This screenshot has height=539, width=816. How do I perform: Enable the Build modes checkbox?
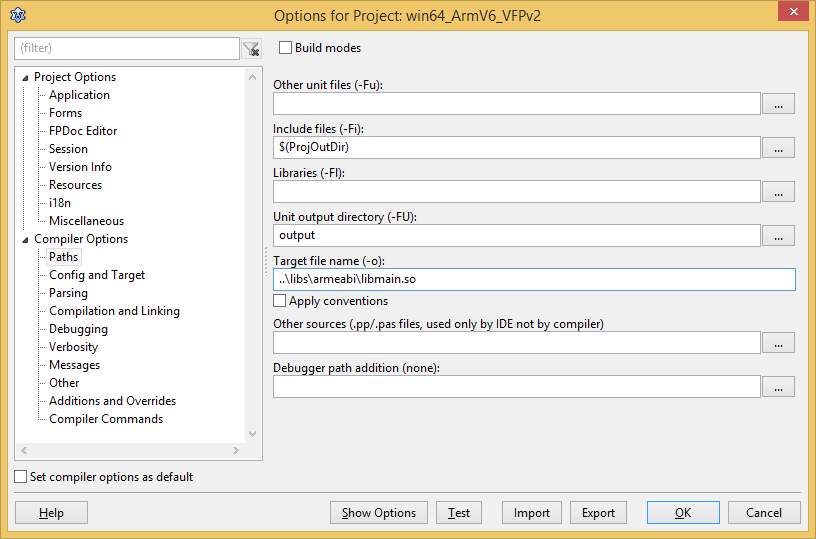[286, 48]
